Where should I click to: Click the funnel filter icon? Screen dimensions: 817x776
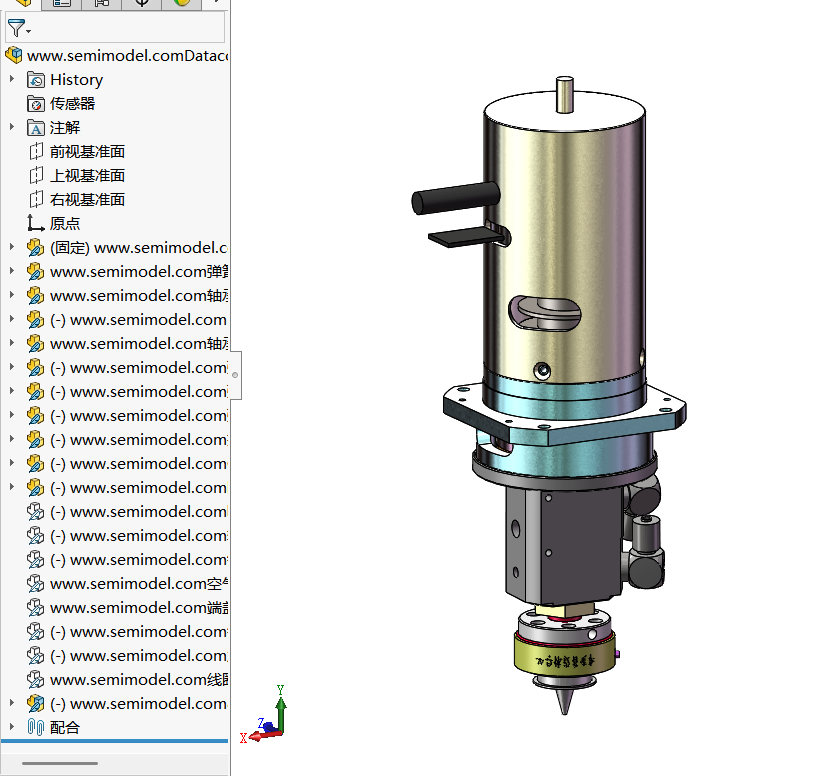[16, 28]
